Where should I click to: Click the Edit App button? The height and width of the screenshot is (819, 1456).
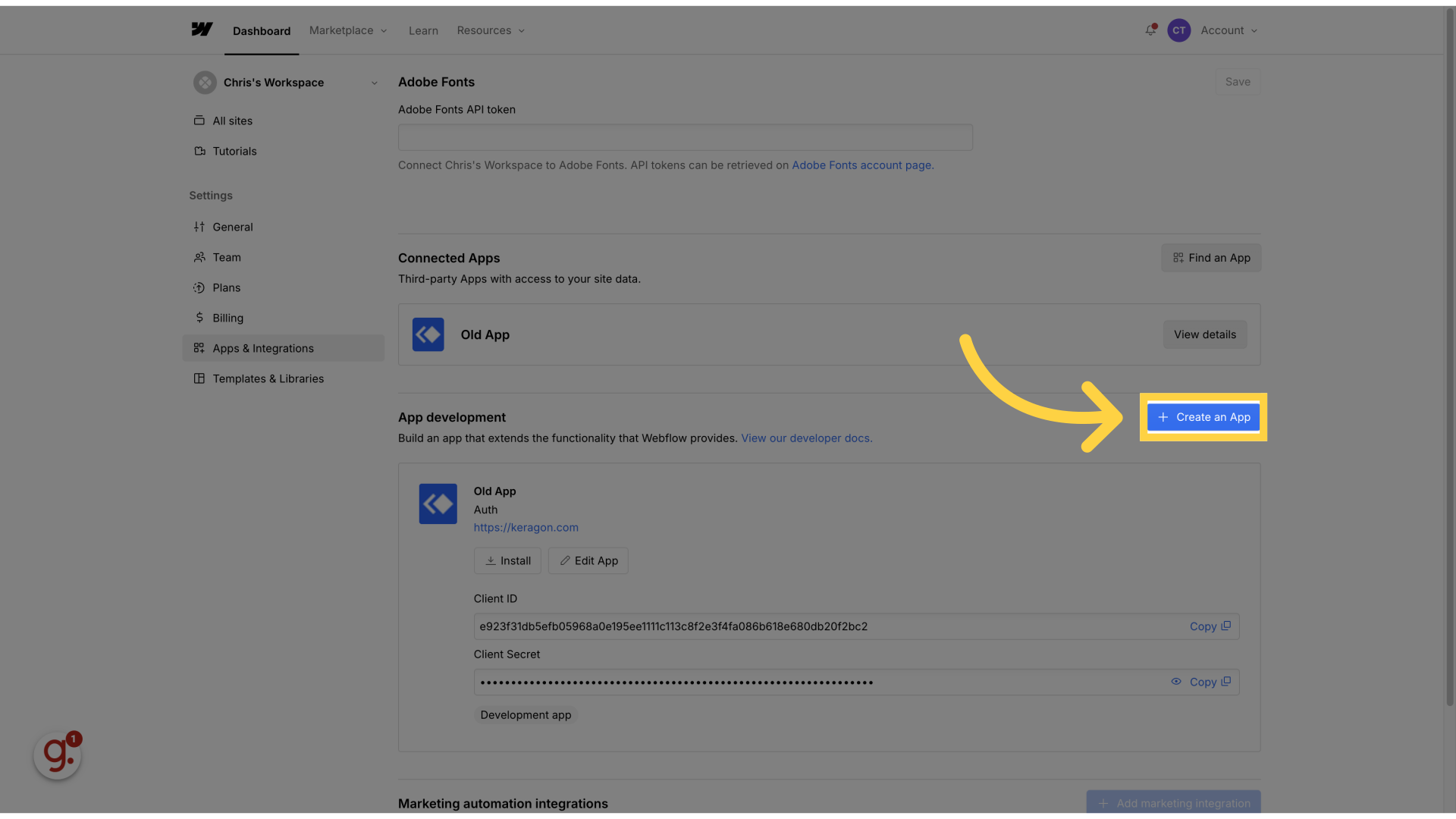tap(588, 560)
